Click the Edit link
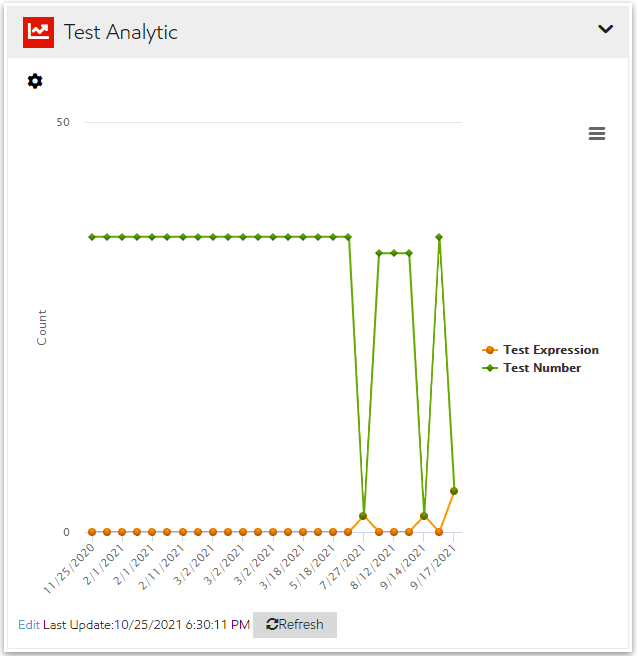 (x=29, y=625)
